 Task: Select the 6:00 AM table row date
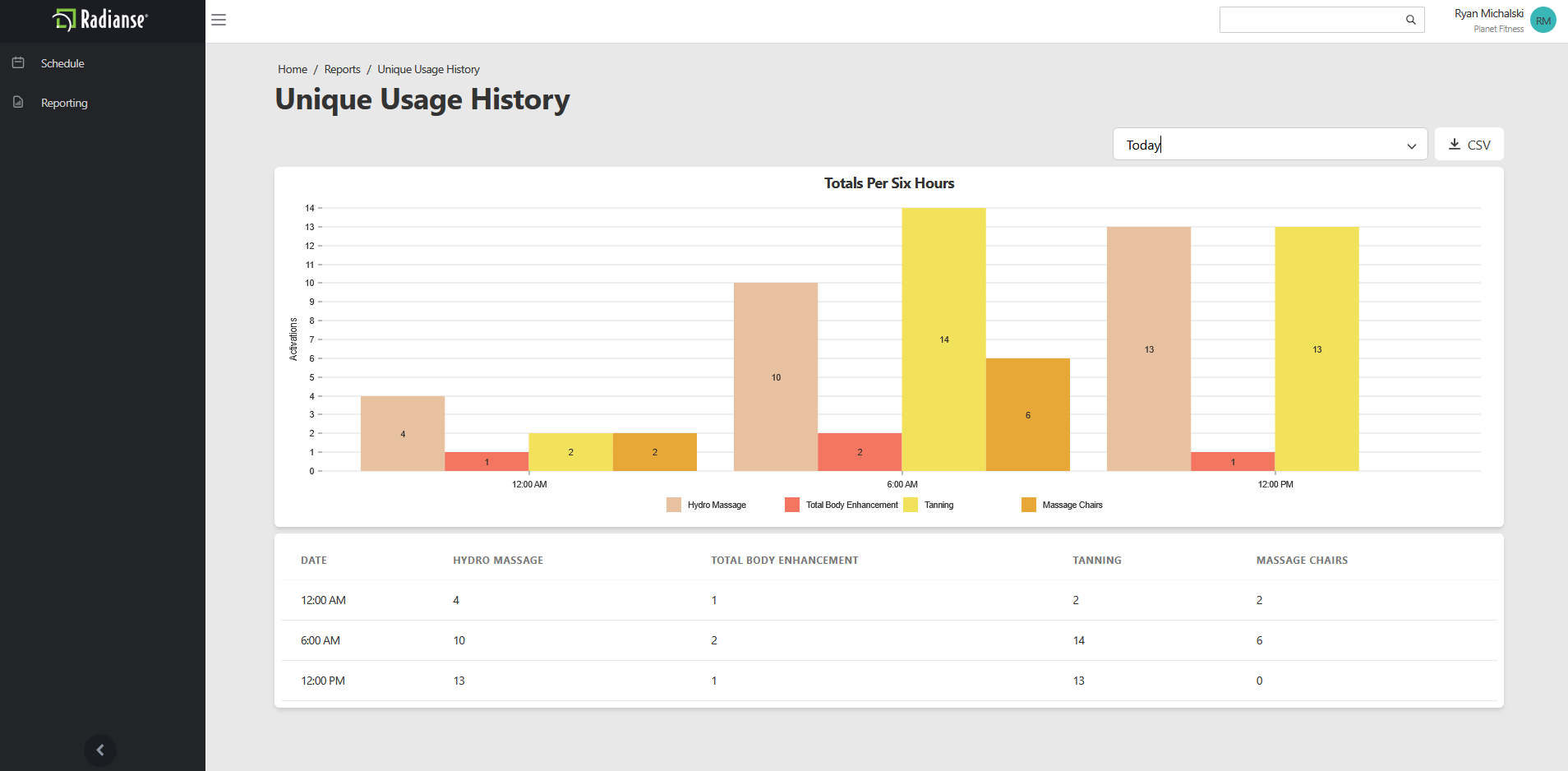click(x=321, y=640)
